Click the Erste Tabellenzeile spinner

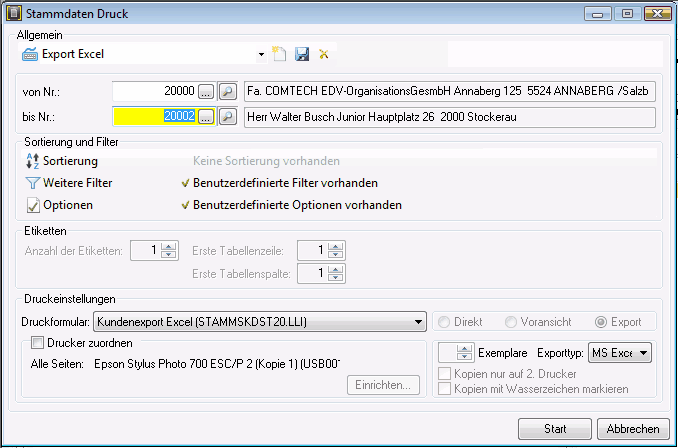pos(321,250)
